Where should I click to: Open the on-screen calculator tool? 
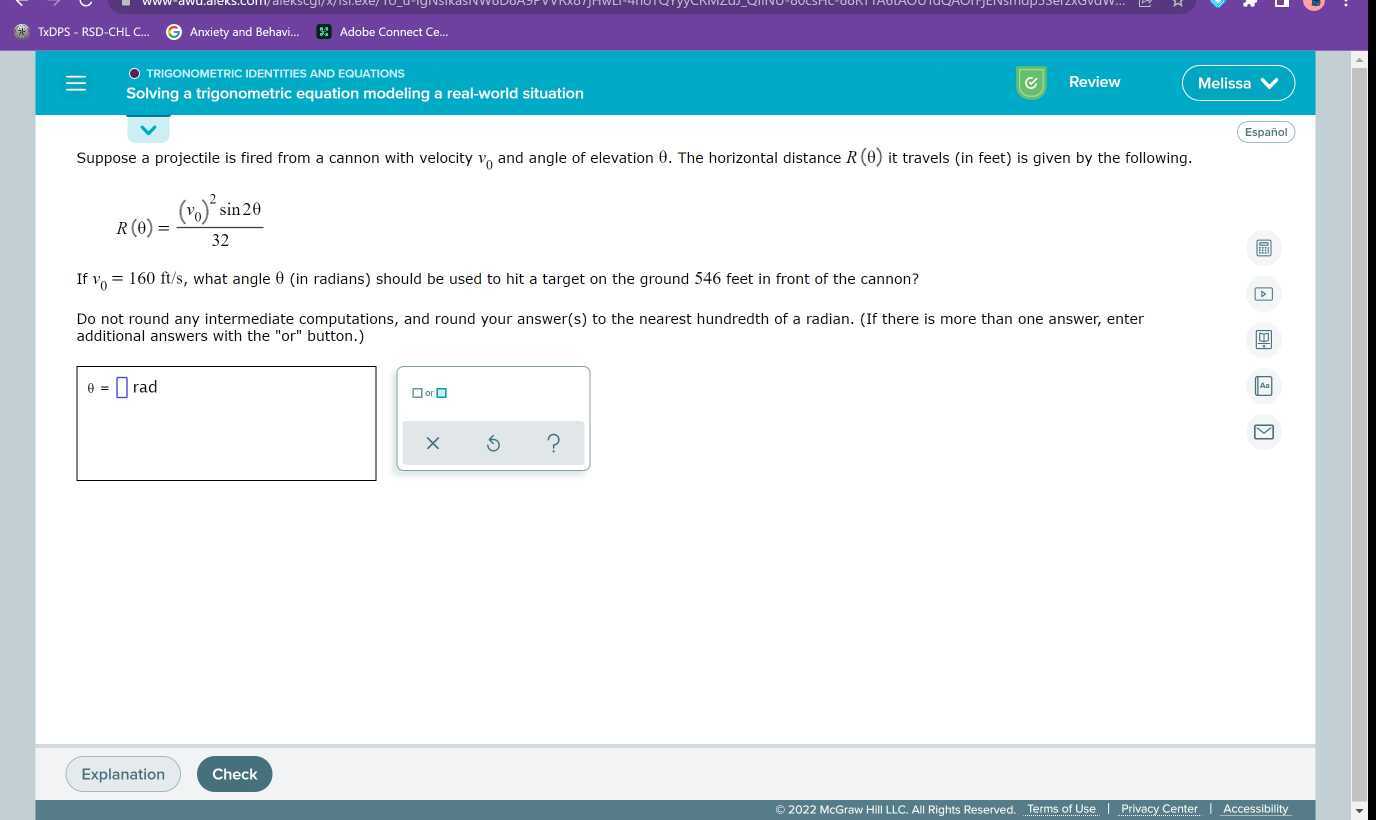point(1263,247)
